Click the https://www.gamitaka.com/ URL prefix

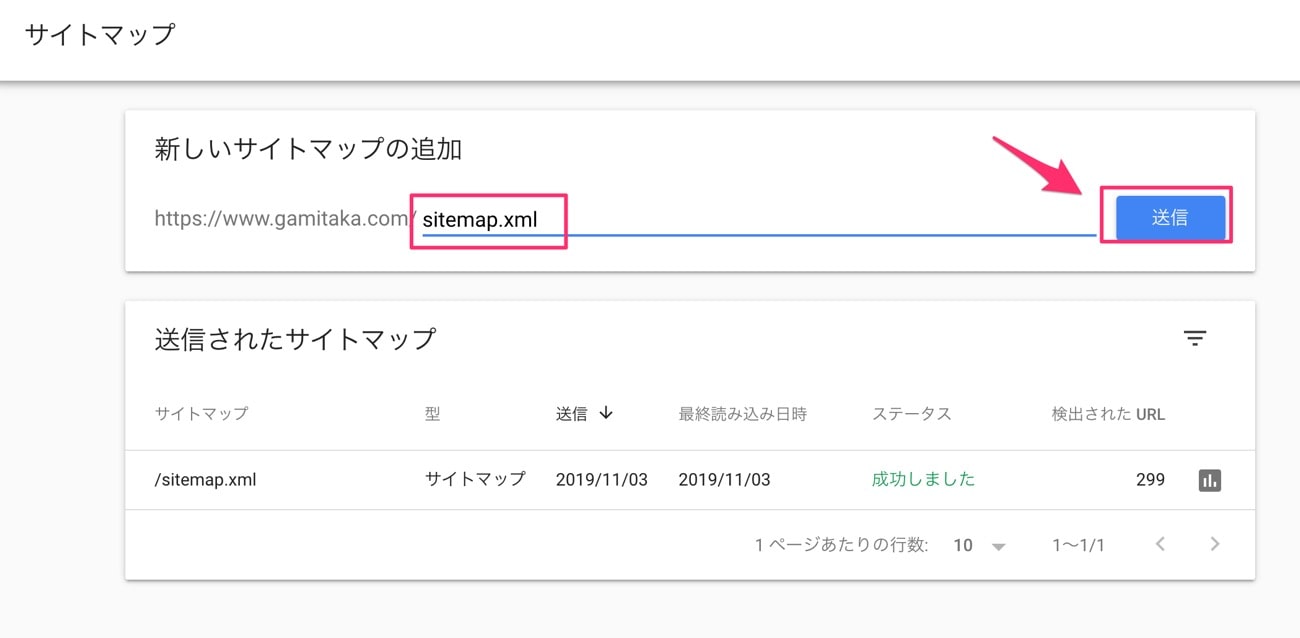[284, 218]
